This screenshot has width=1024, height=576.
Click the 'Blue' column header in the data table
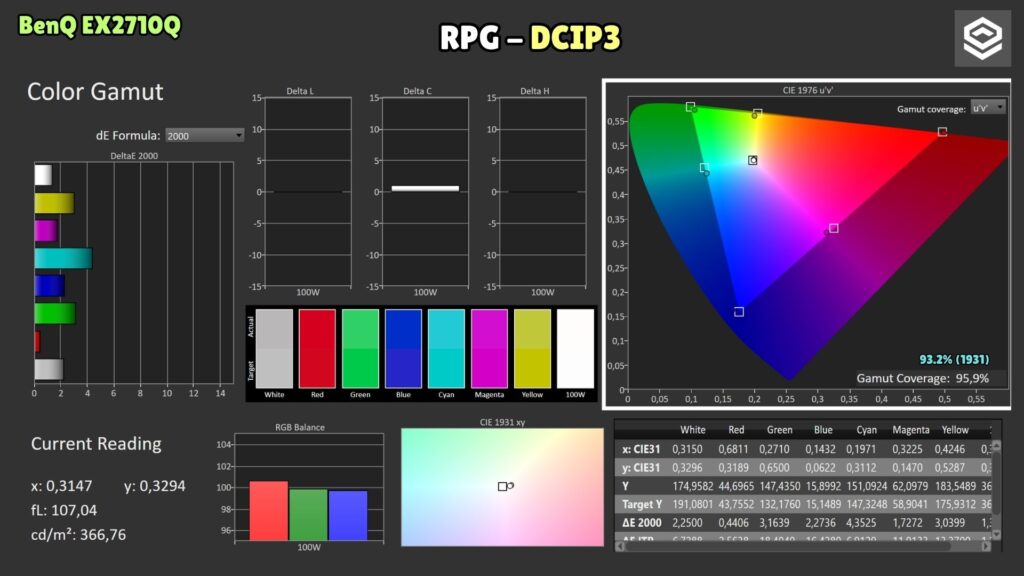point(823,430)
